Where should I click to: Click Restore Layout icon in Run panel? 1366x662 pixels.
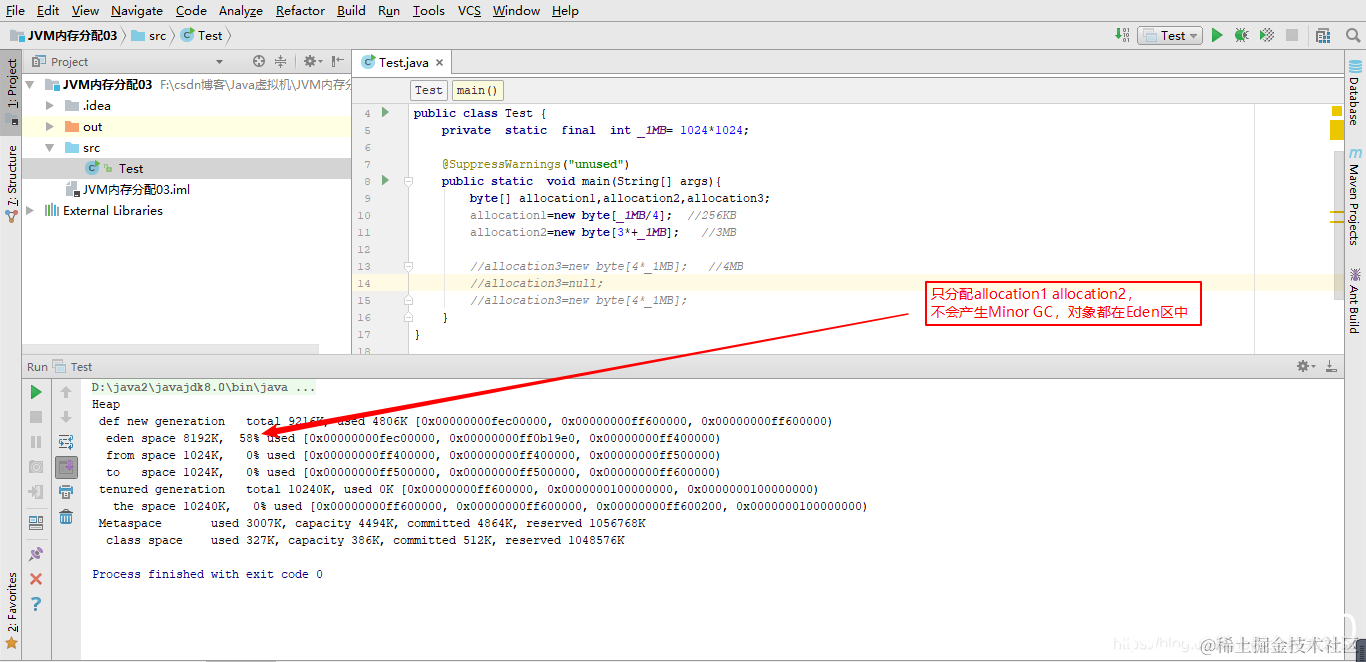click(x=36, y=522)
